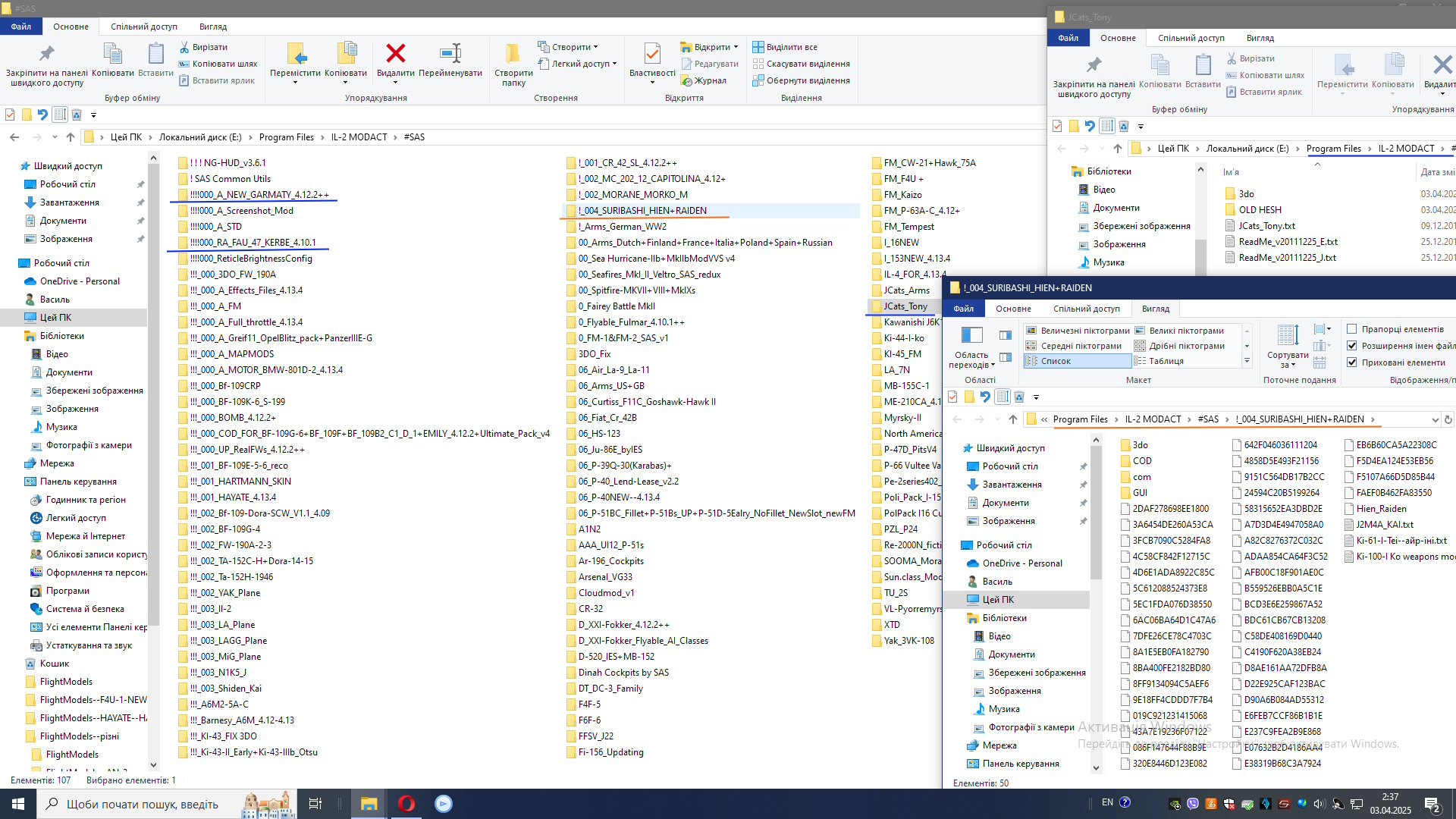This screenshot has height=819, width=1456.
Task: Click Create folder (Створити папку) in the ribbon
Action: coord(513,55)
